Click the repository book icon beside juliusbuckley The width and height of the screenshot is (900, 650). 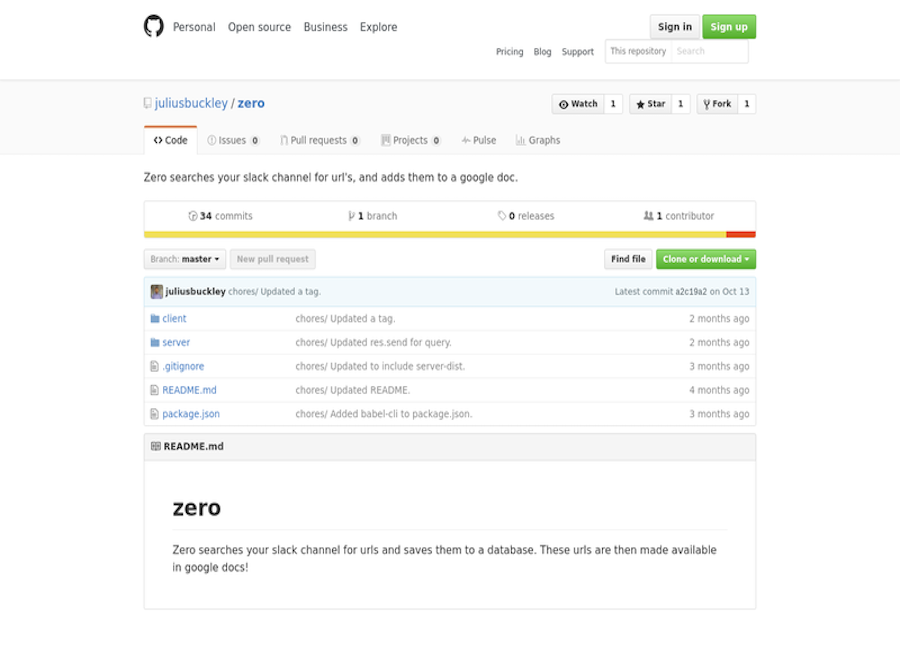[148, 103]
